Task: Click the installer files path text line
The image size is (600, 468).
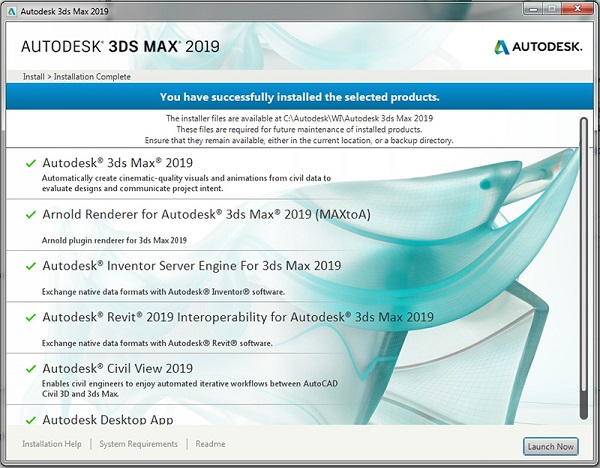Action: point(299,118)
